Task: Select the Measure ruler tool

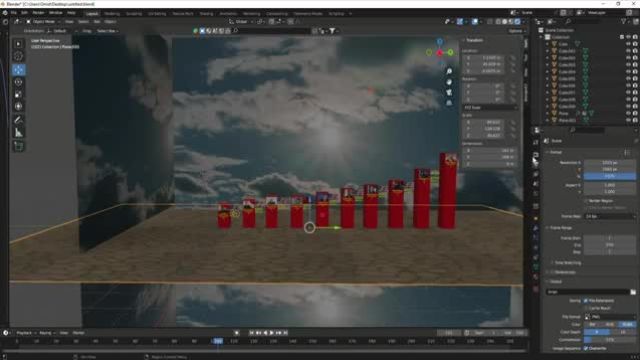Action: 18,133
